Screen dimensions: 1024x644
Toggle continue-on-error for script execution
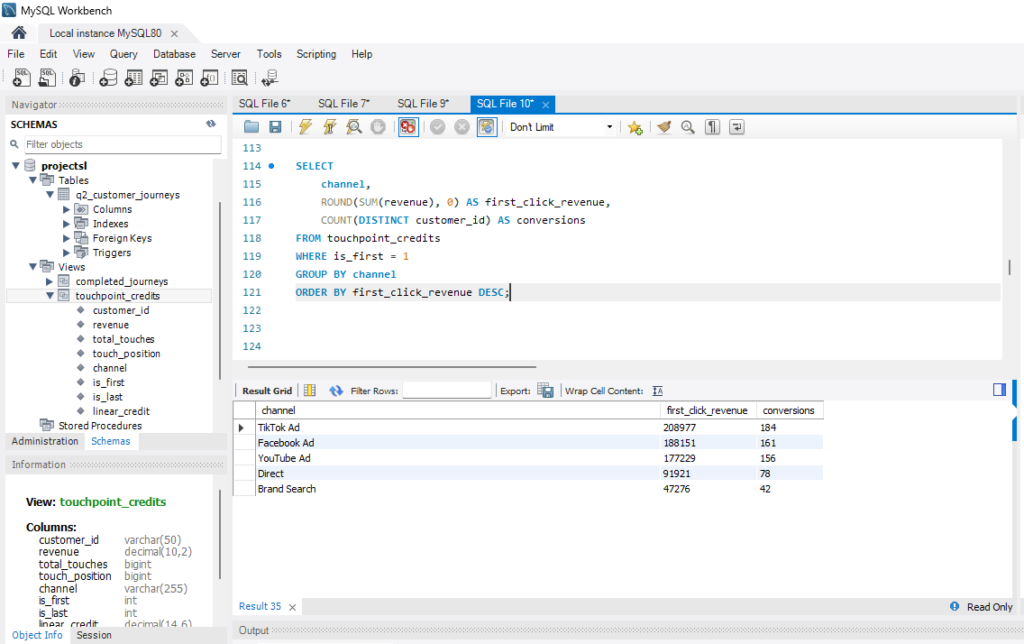click(408, 127)
